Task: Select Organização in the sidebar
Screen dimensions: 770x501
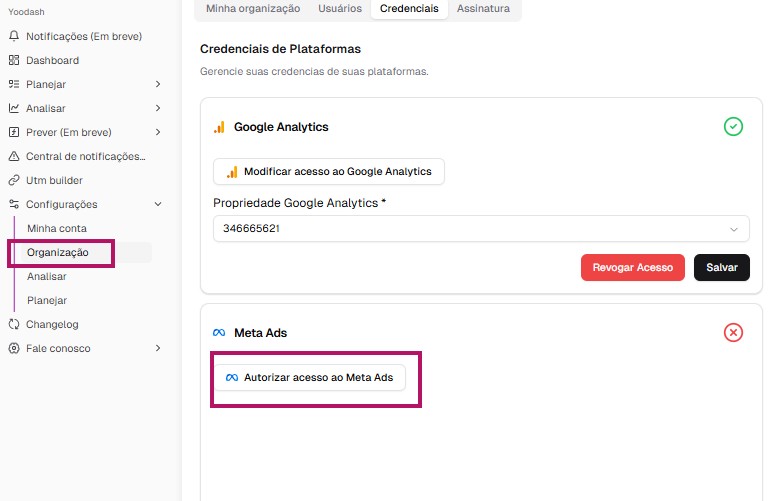Action: click(57, 252)
